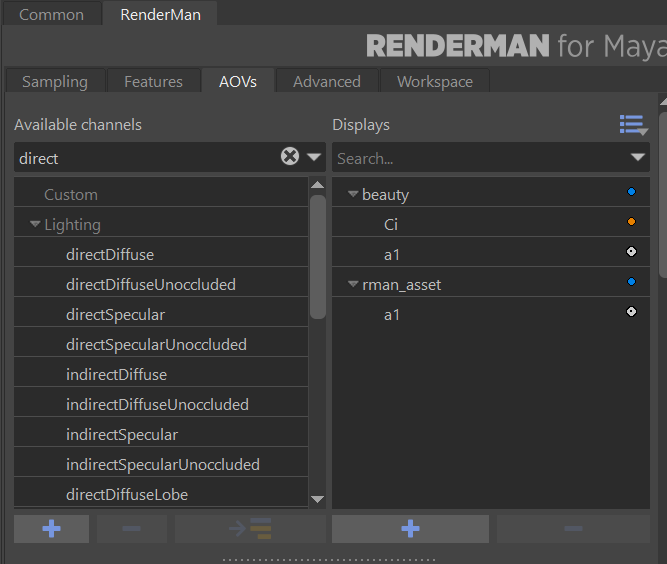
Task: Open the Displays list options menu icon
Action: (634, 125)
